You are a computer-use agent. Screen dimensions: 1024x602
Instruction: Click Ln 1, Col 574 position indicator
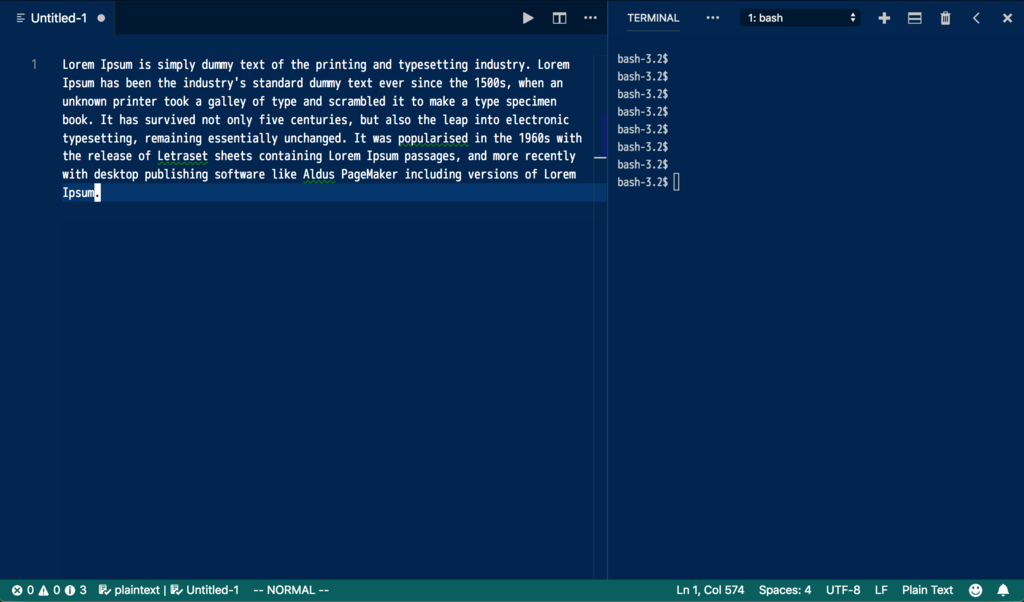click(x=710, y=590)
